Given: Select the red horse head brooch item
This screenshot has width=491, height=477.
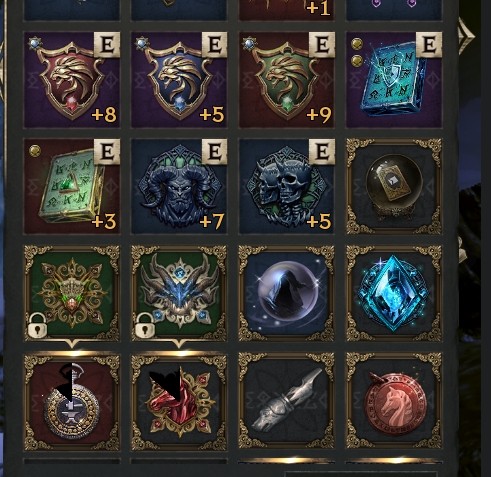Looking at the screenshot, I should (x=179, y=402).
